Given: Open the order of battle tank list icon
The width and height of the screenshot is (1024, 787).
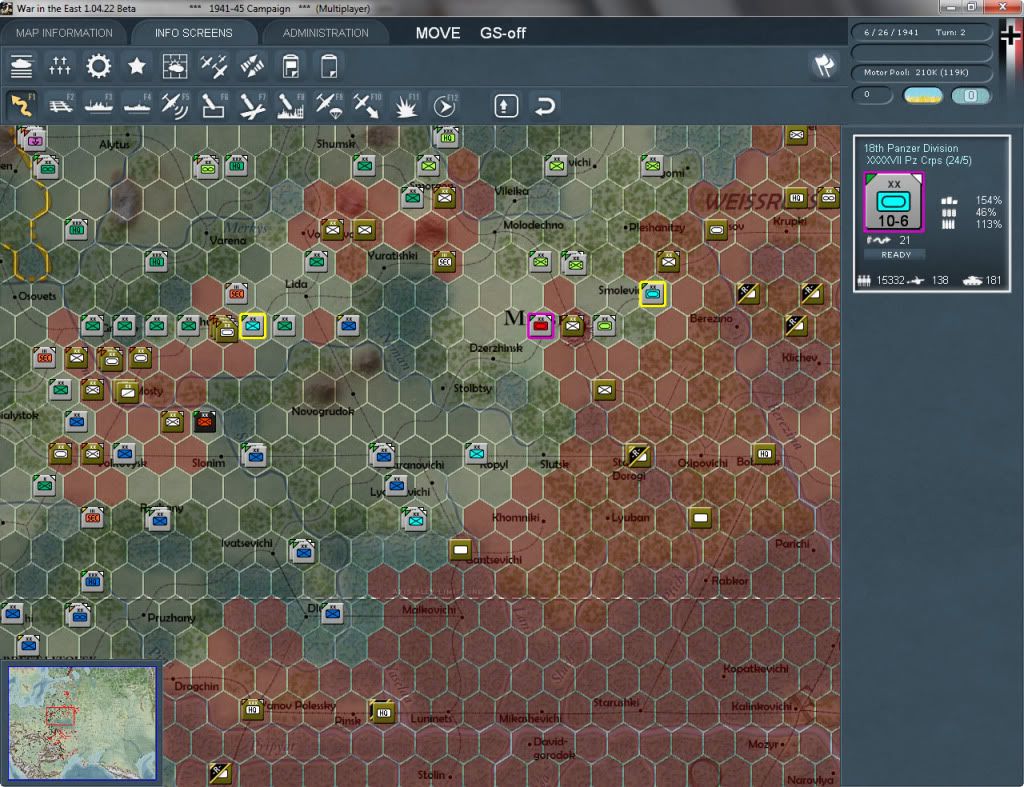Looking at the screenshot, I should pyautogui.click(x=22, y=66).
